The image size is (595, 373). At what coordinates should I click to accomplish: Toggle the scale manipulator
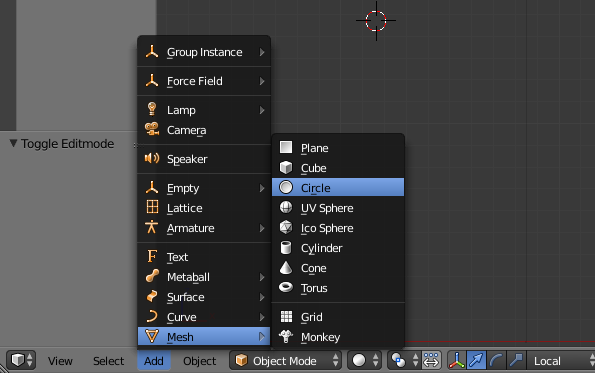coord(516,360)
